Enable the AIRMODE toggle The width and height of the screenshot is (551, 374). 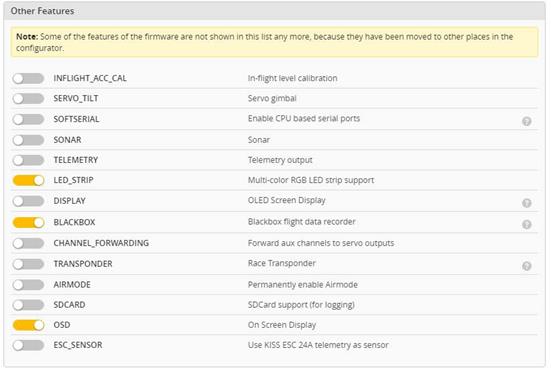coord(28,285)
